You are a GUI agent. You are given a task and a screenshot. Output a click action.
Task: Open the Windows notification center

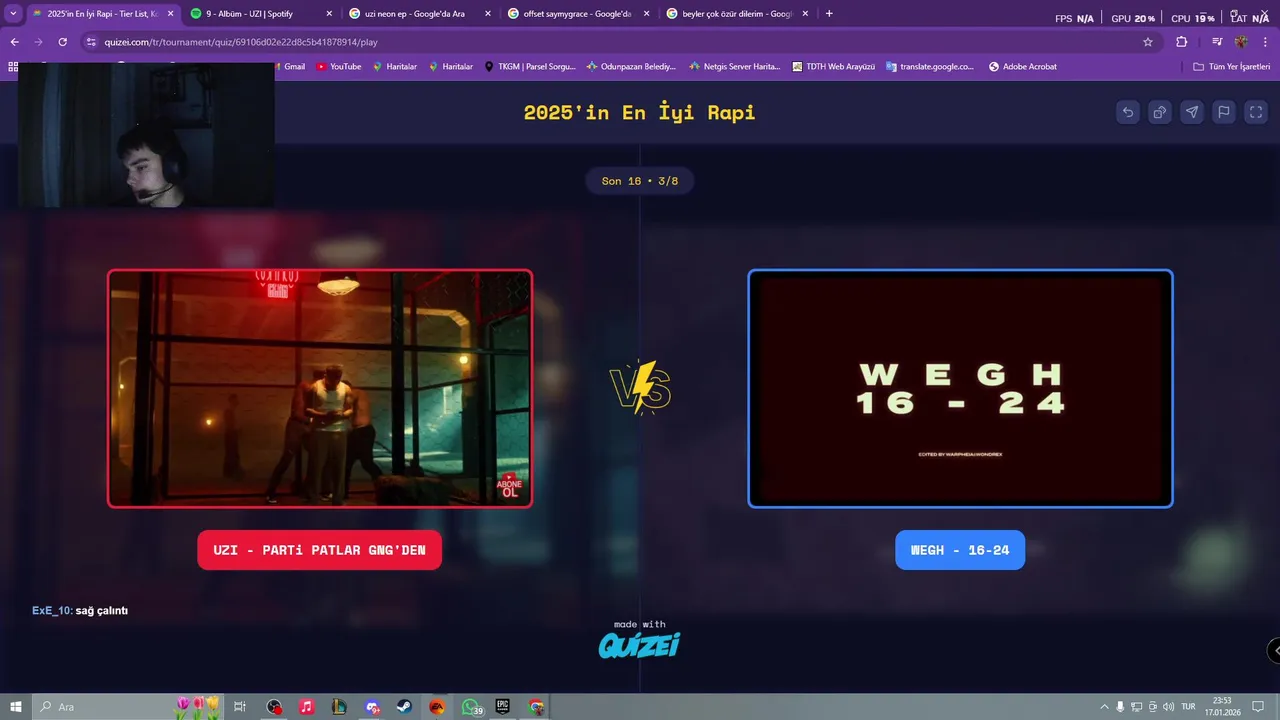(1258, 707)
